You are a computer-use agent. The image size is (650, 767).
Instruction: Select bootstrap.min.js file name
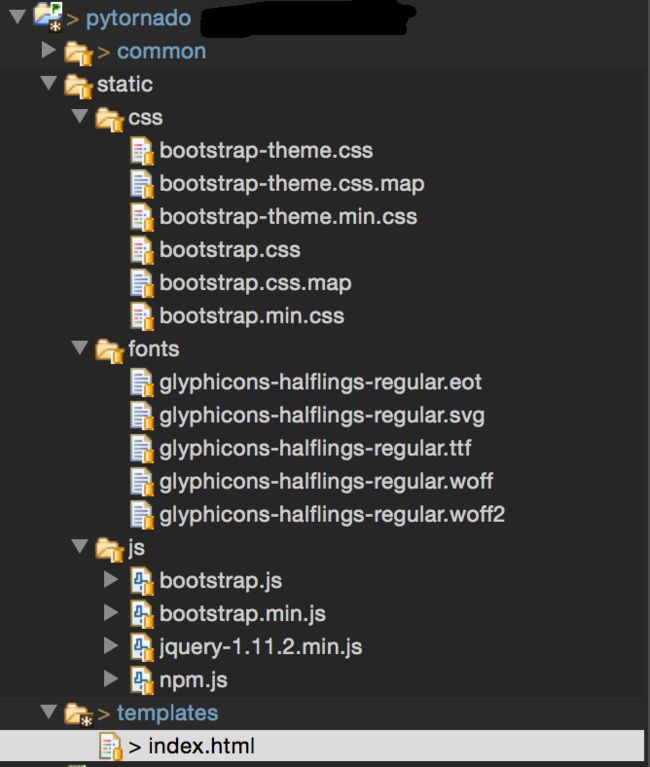[243, 614]
